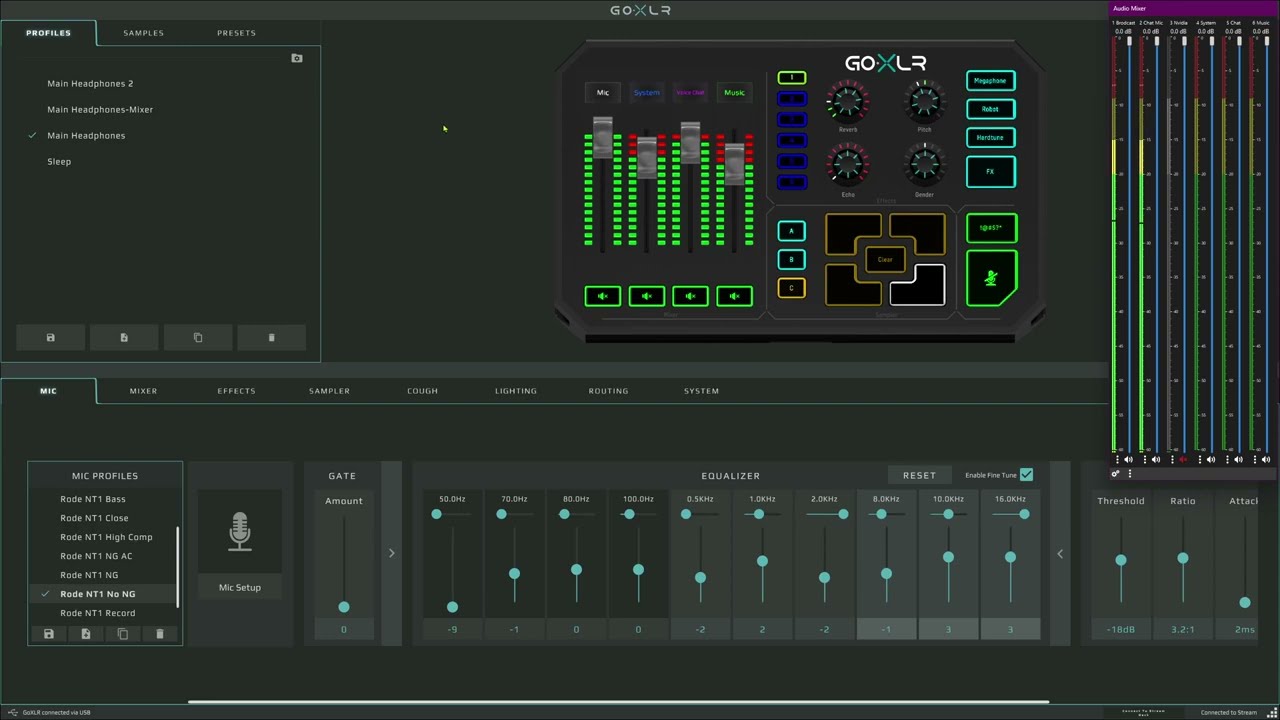This screenshot has width=1280, height=720.
Task: Select the Sleep profile
Action: point(59,161)
